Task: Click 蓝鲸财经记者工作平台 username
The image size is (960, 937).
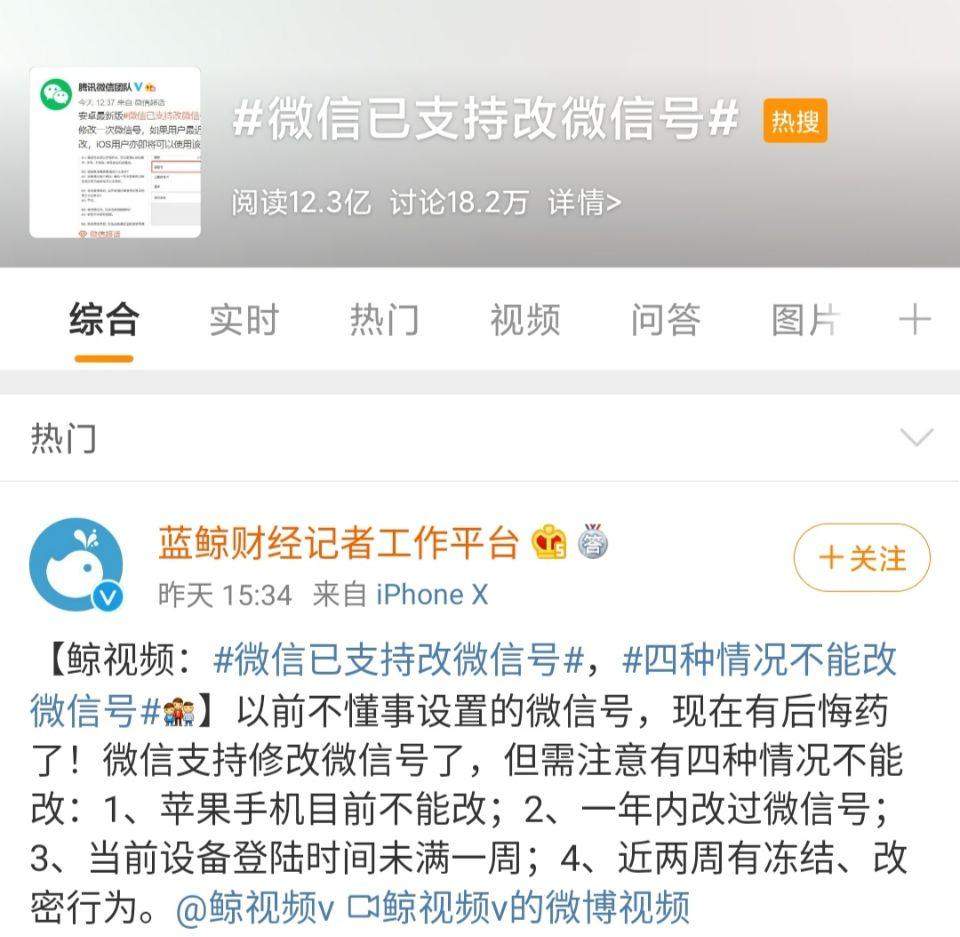Action: [x=339, y=543]
